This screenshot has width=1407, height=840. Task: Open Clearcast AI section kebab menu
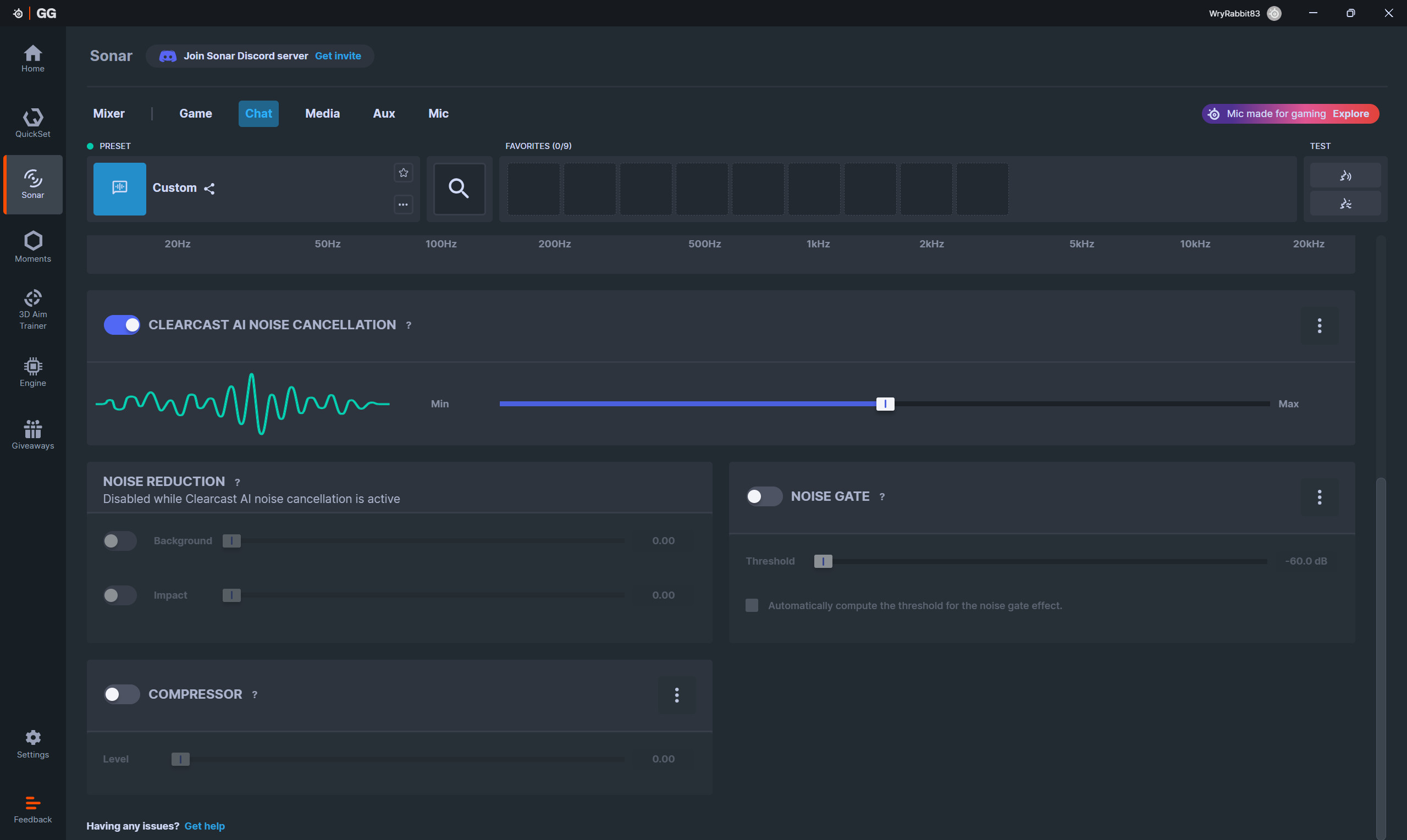pyautogui.click(x=1318, y=325)
